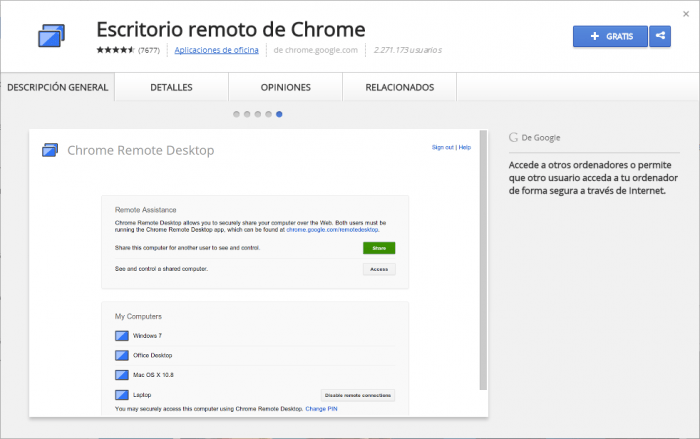
Task: Select the third screenshot carousel dot
Action: click(x=258, y=114)
